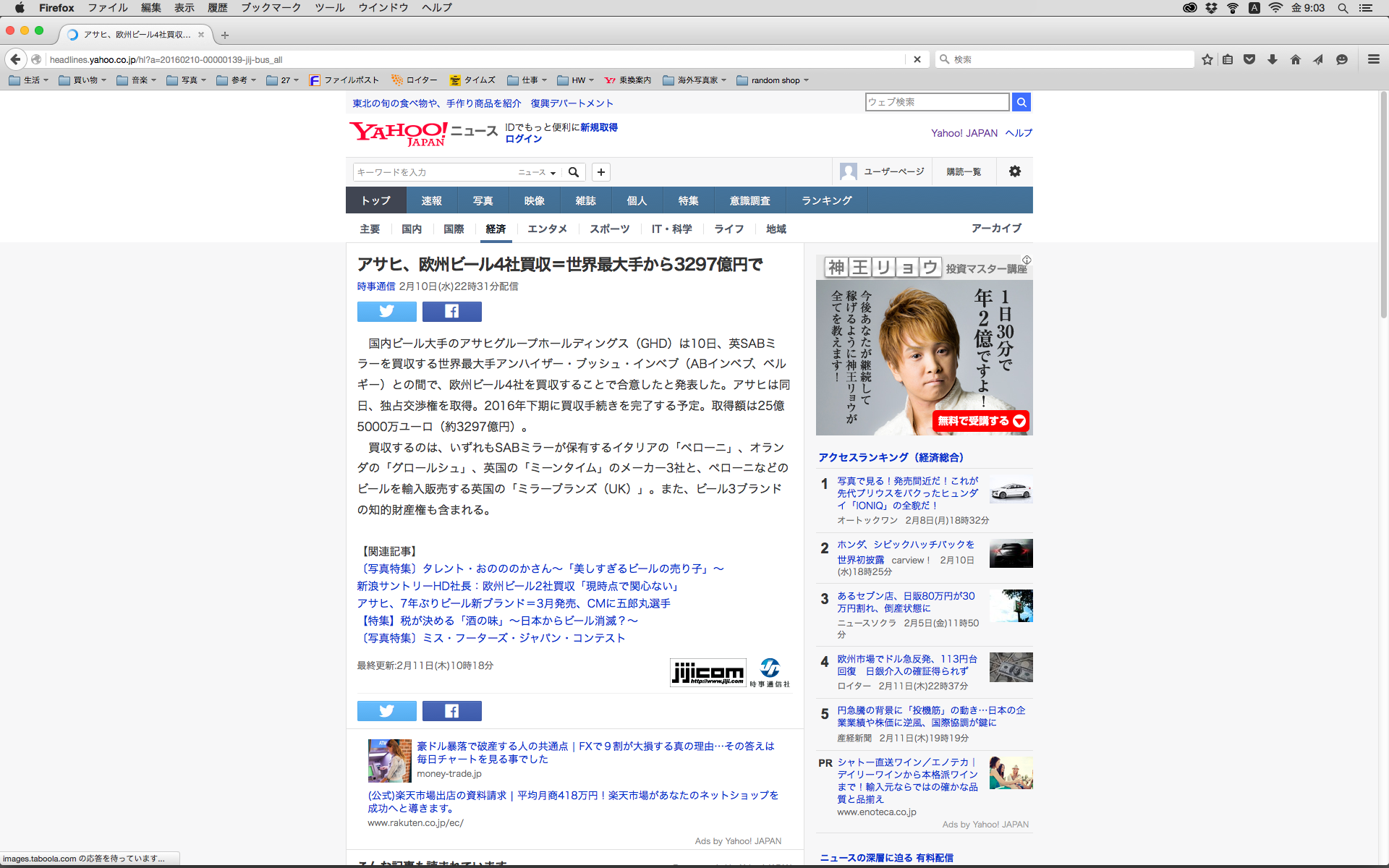This screenshot has height=868, width=1389.
Task: Open the Pocket save icon
Action: pyautogui.click(x=1249, y=59)
